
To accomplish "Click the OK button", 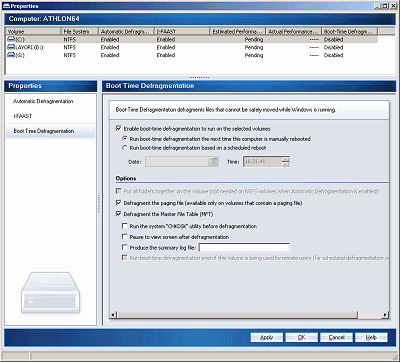I will tap(301, 337).
